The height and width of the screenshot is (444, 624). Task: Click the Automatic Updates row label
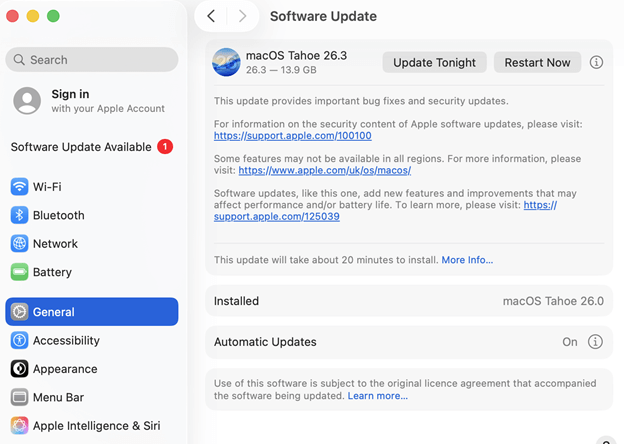pyautogui.click(x=265, y=342)
